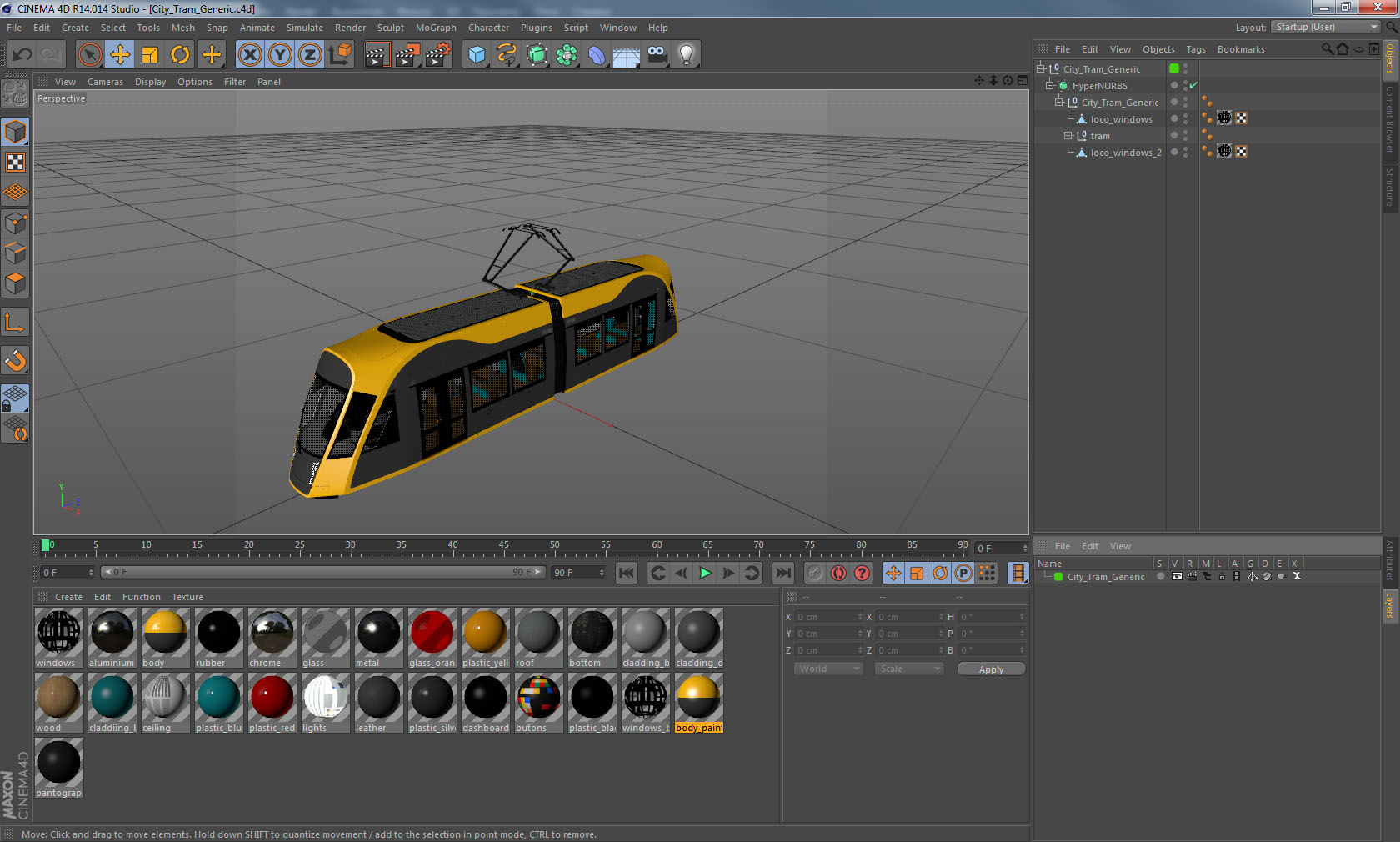Open the Layout Startup dropdown
Screen dimensions: 1400x842
tap(1327, 27)
